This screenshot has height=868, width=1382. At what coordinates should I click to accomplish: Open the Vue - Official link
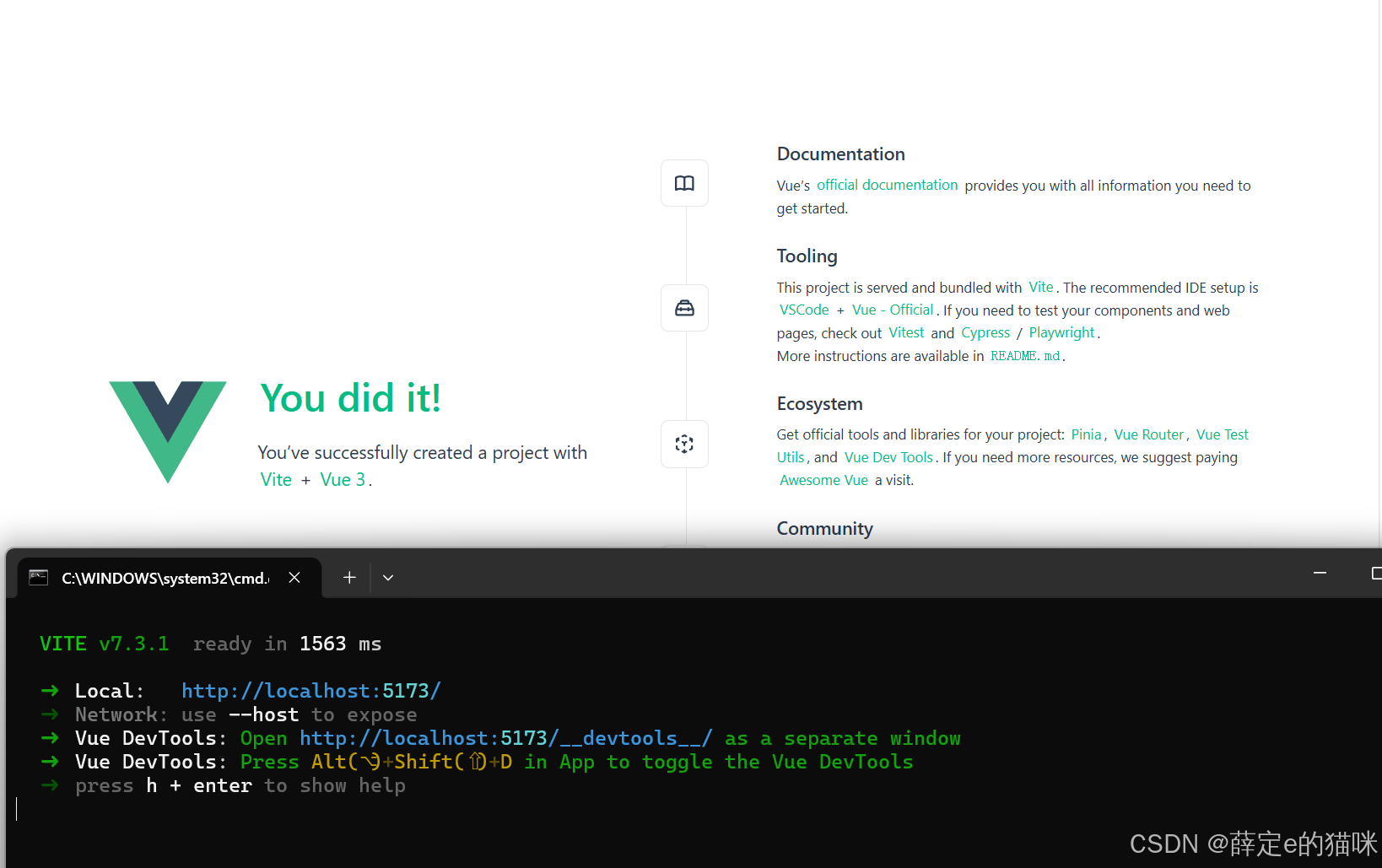(x=893, y=310)
